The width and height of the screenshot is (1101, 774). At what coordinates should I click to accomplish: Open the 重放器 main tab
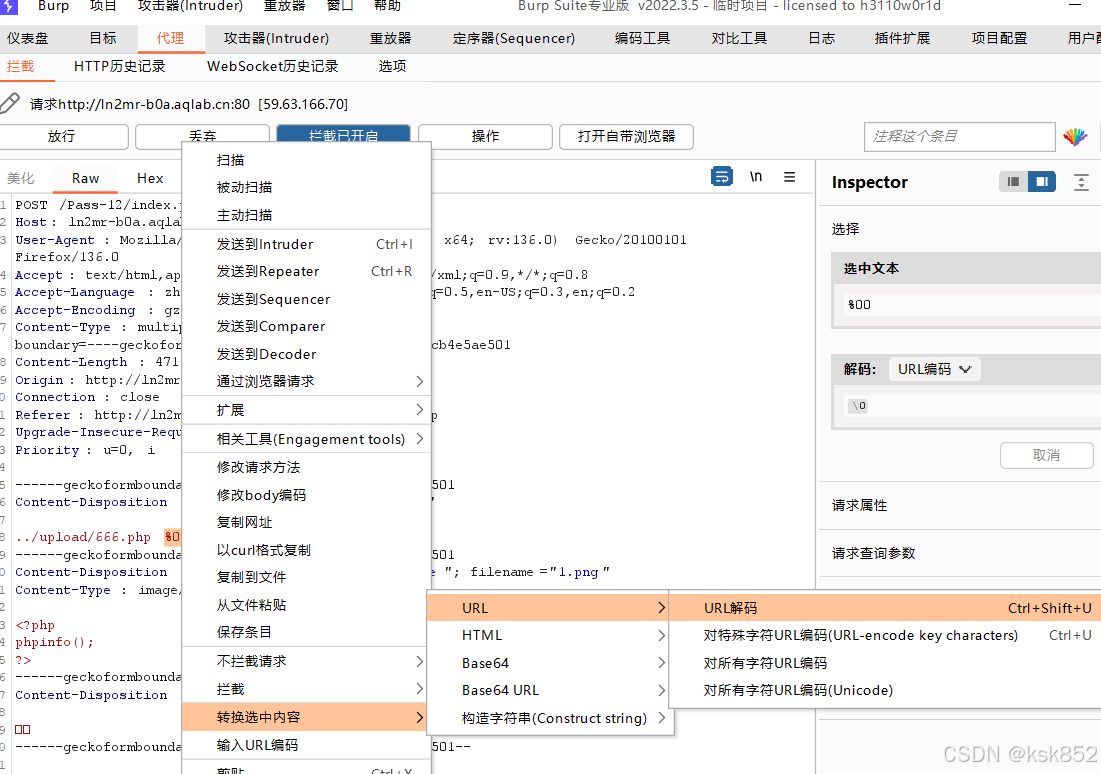tap(390, 38)
